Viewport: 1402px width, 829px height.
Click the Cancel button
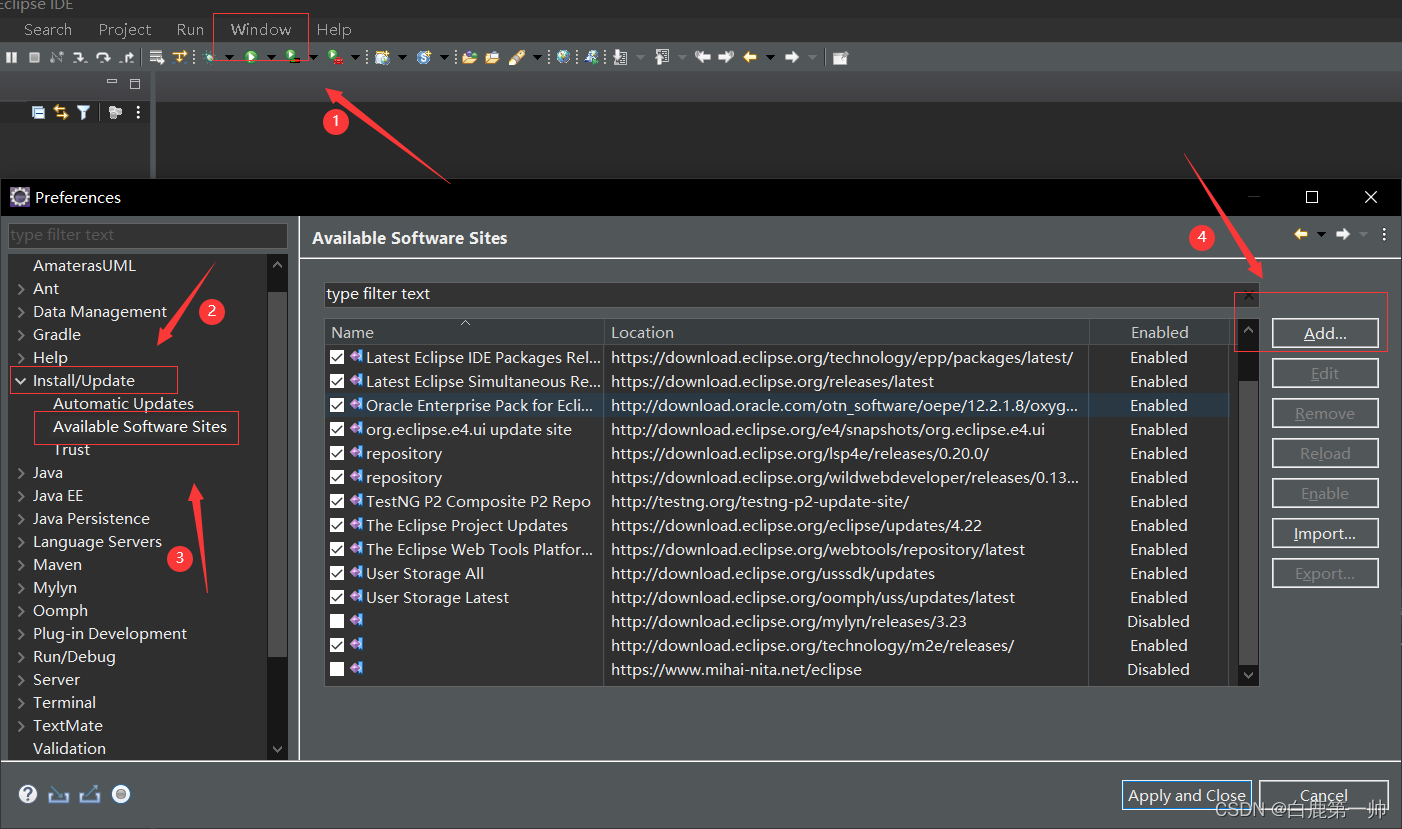pos(1324,795)
